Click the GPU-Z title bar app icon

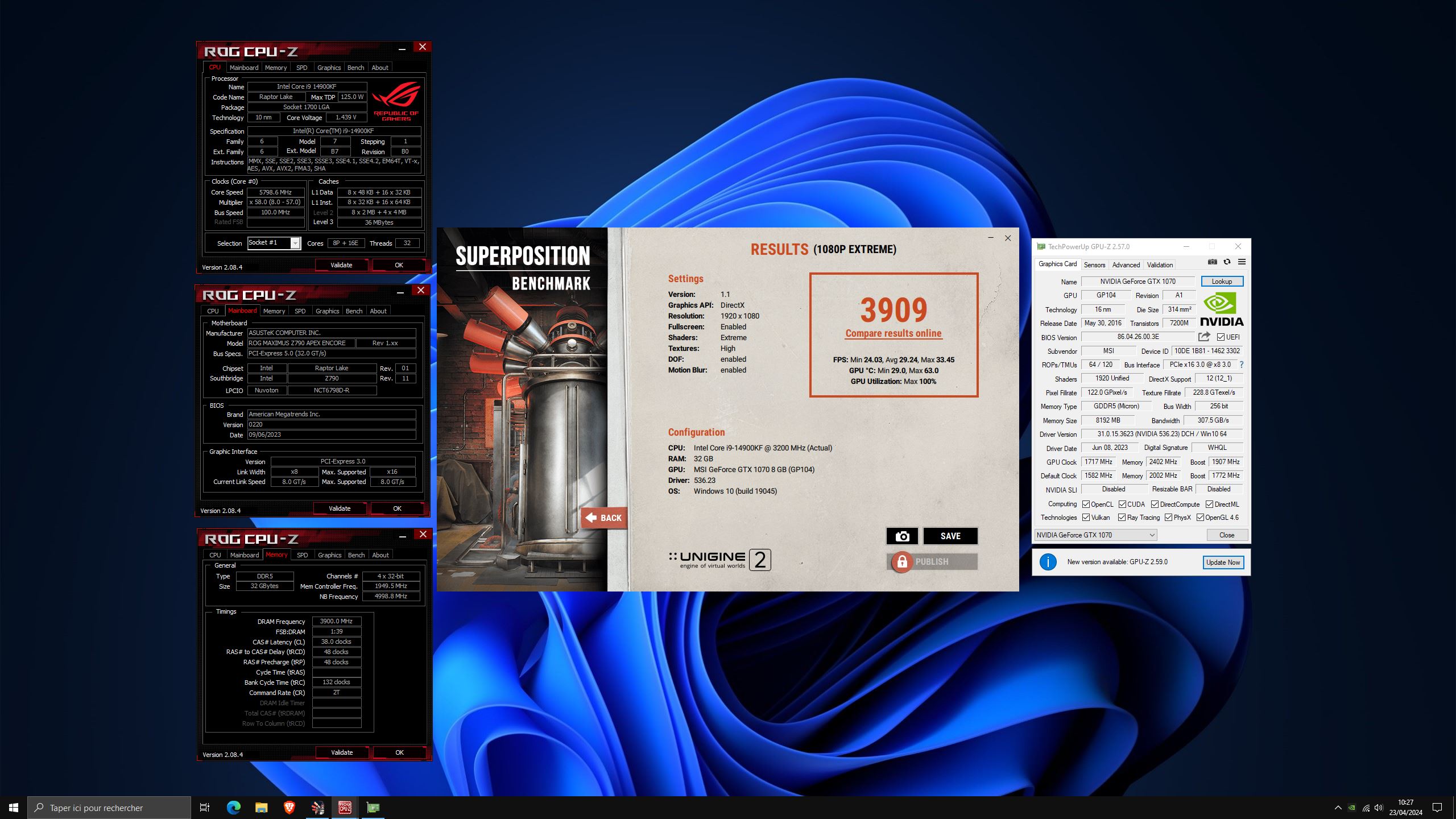coord(1041,247)
